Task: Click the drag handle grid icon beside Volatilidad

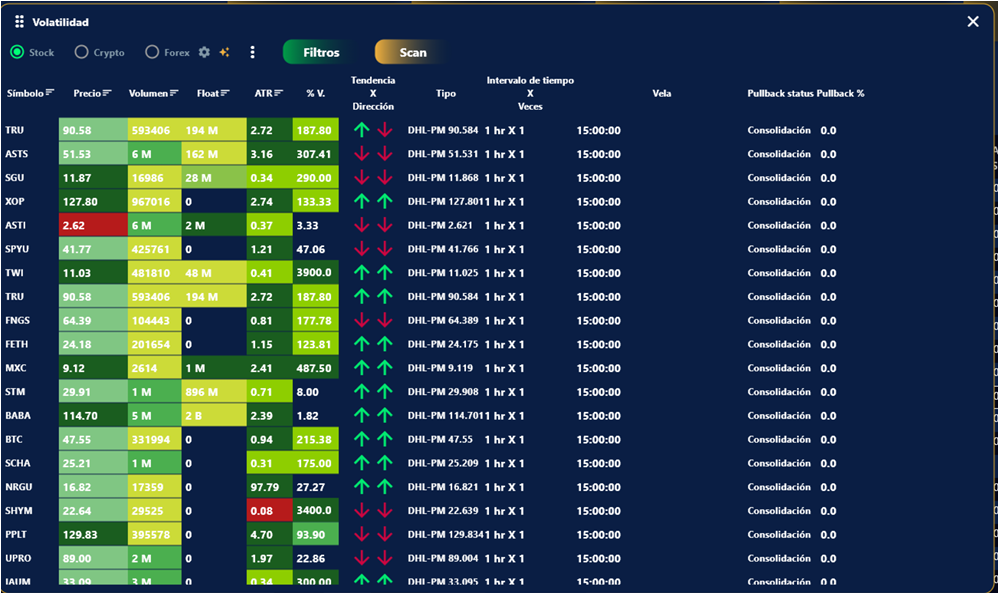Action: [19, 22]
